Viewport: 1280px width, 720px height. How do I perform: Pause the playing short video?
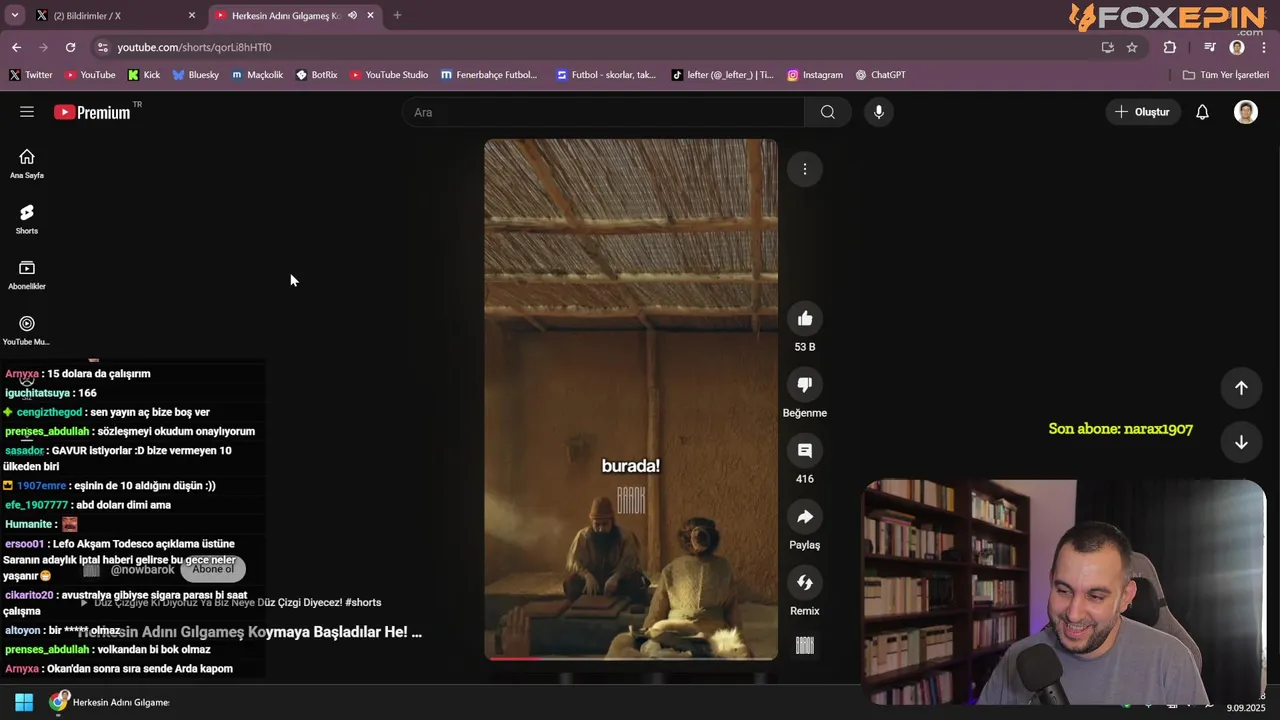[631, 399]
